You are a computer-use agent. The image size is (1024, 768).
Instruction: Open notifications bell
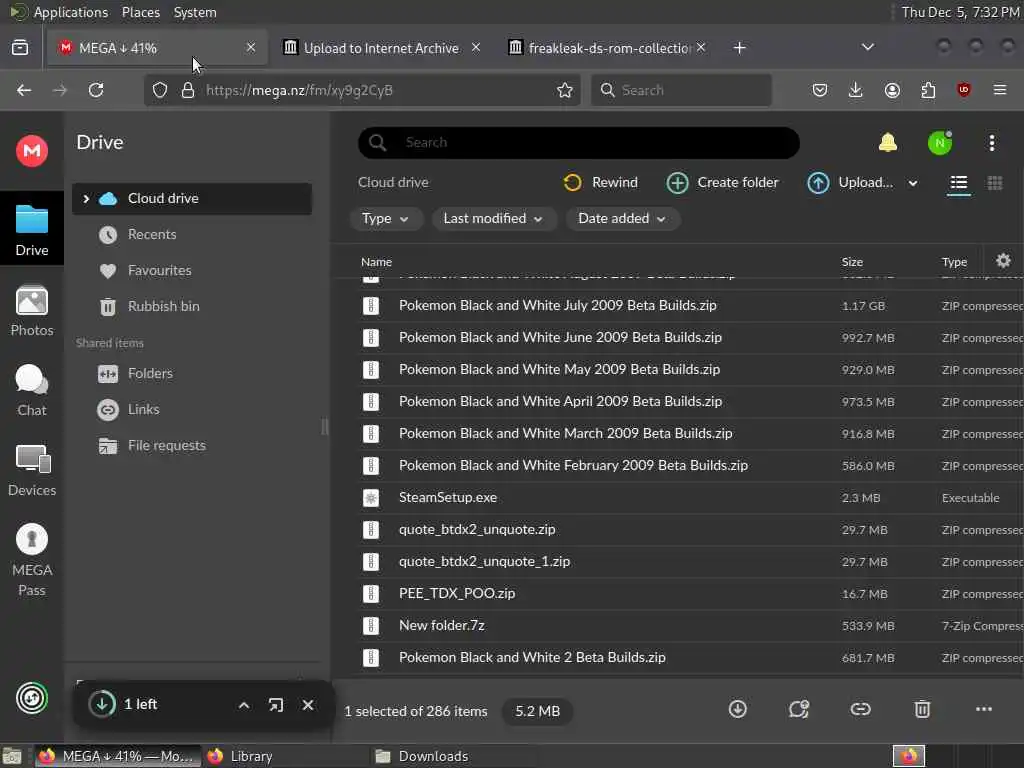888,142
